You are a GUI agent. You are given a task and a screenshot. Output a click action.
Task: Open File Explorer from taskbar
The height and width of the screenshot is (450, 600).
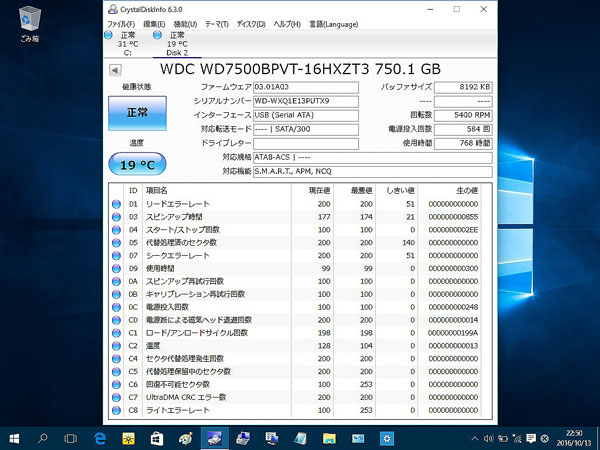click(x=329, y=438)
